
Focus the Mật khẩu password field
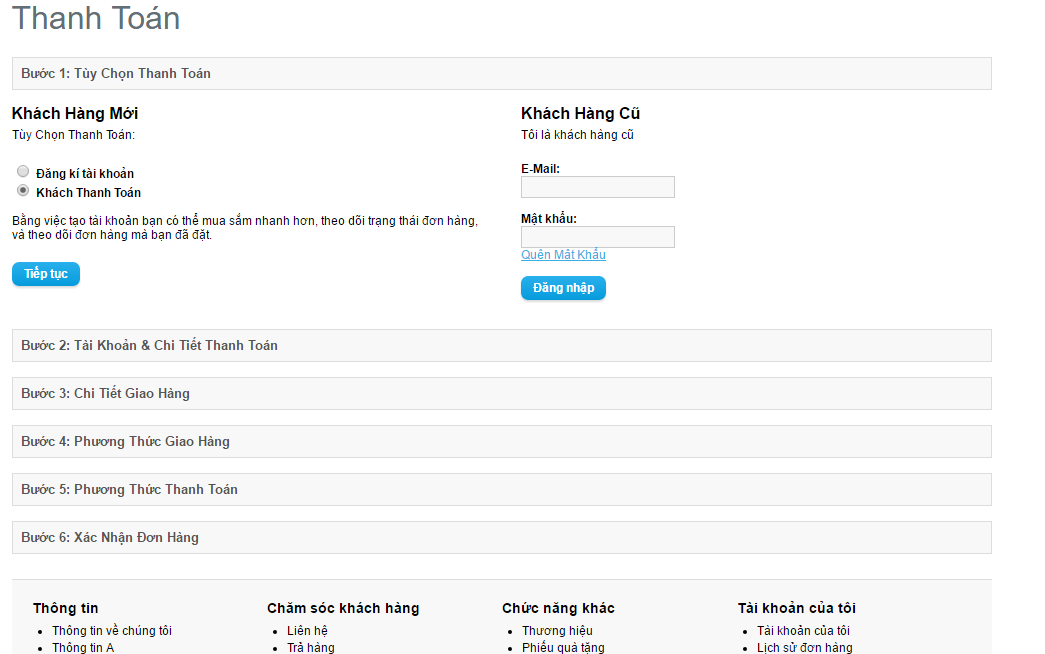[598, 237]
